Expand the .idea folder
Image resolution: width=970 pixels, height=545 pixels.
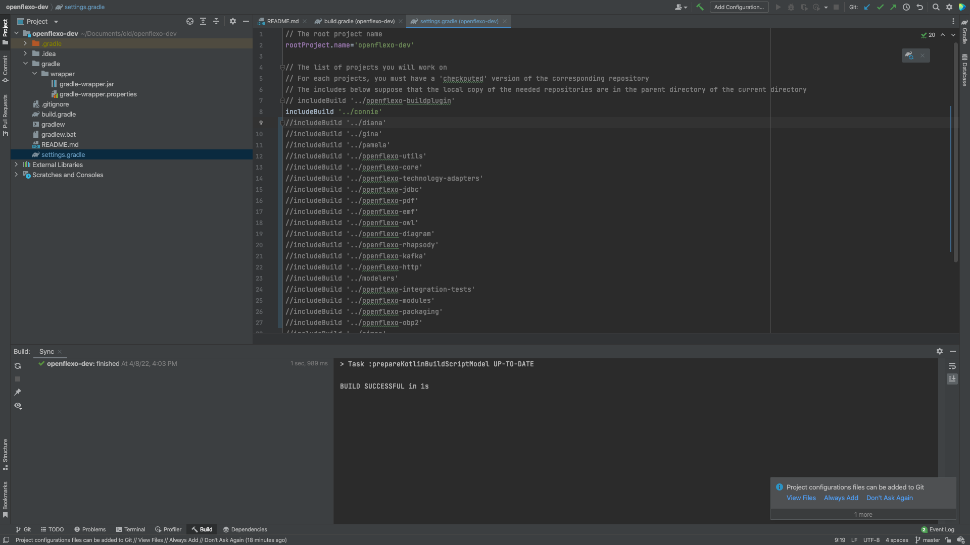point(25,54)
